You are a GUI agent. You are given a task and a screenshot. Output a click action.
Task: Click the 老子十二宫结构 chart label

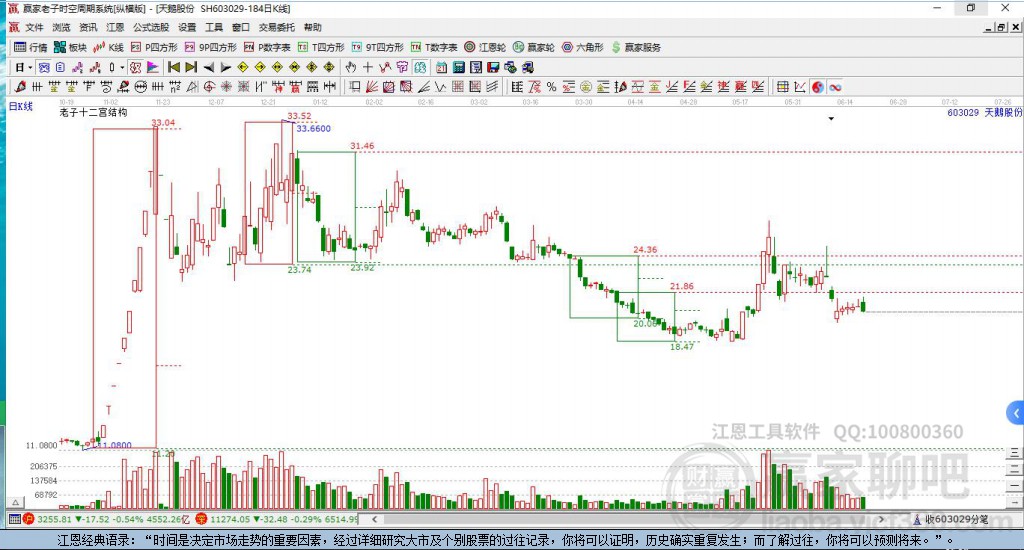point(93,112)
